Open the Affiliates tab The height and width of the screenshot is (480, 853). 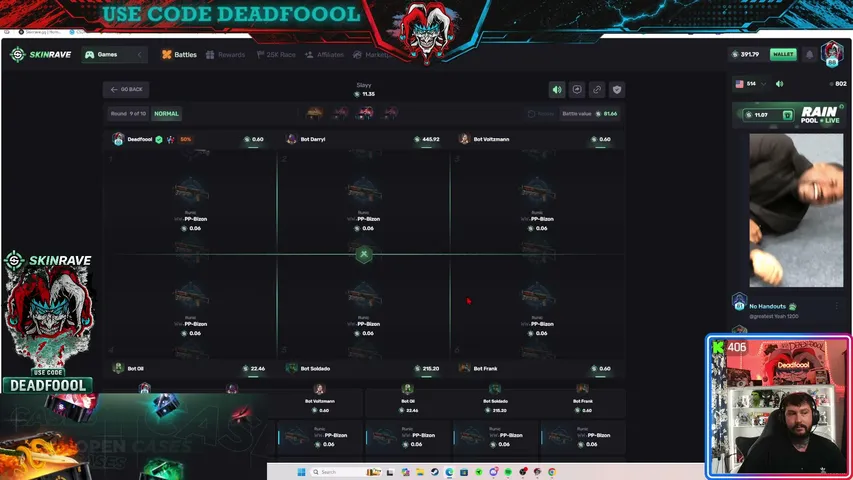point(324,54)
